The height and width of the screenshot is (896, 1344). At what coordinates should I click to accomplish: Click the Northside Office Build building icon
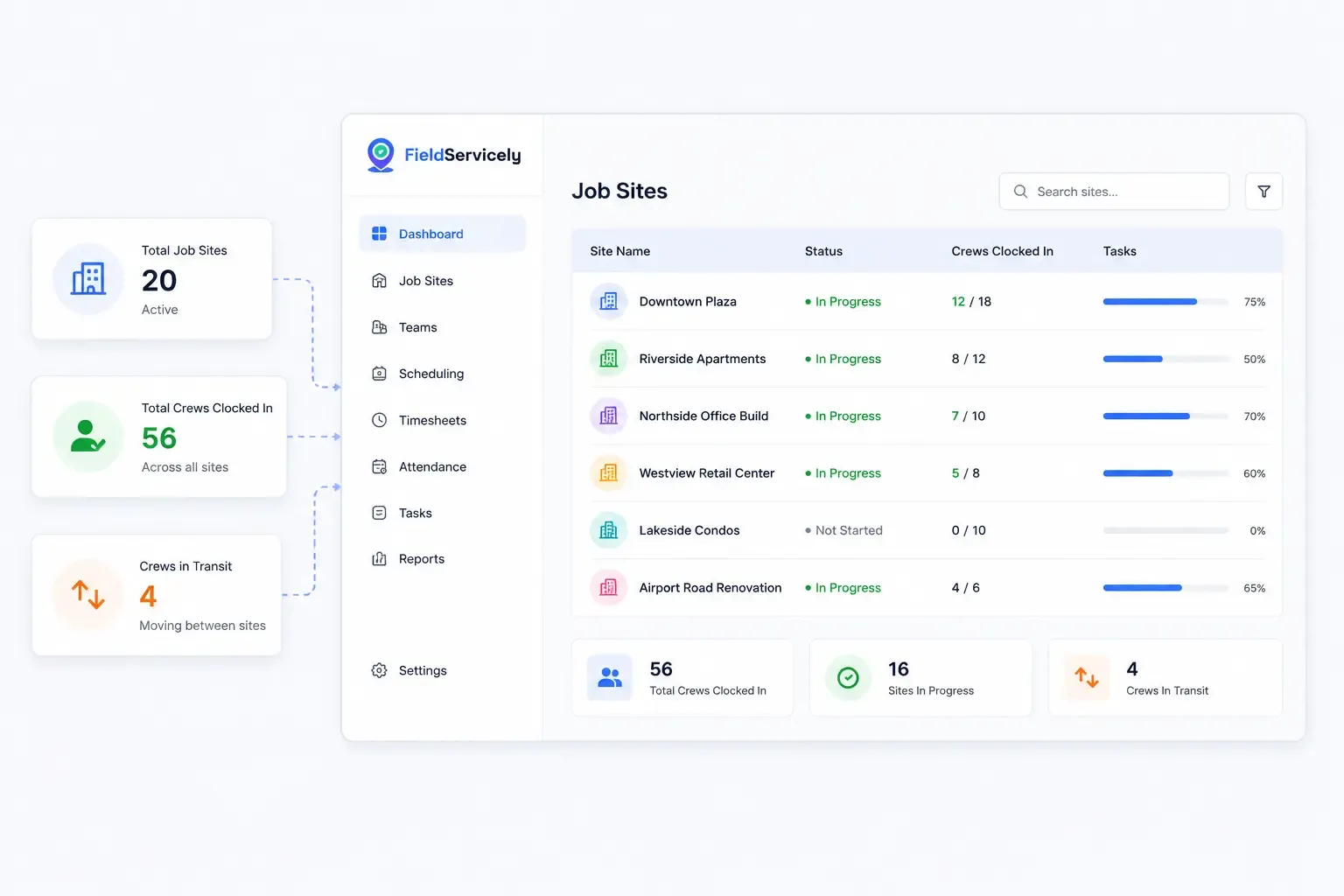coord(608,416)
